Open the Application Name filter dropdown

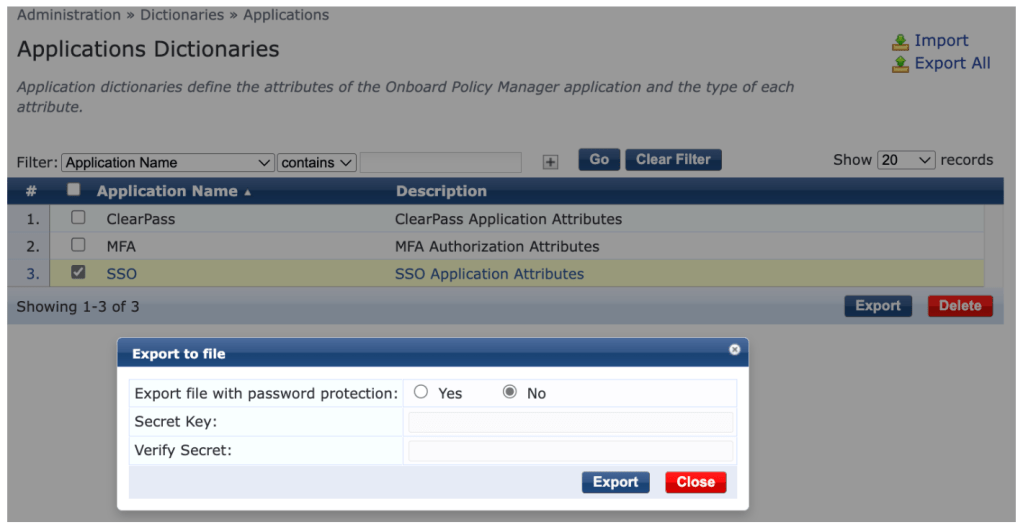tap(167, 162)
